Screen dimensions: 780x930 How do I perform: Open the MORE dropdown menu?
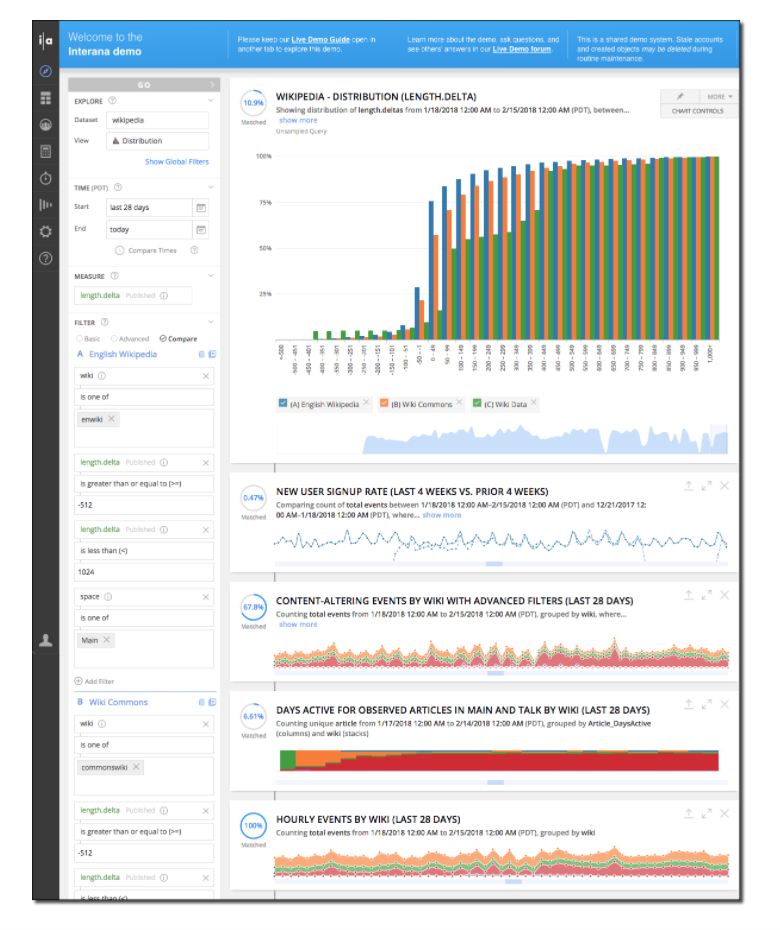[719, 96]
